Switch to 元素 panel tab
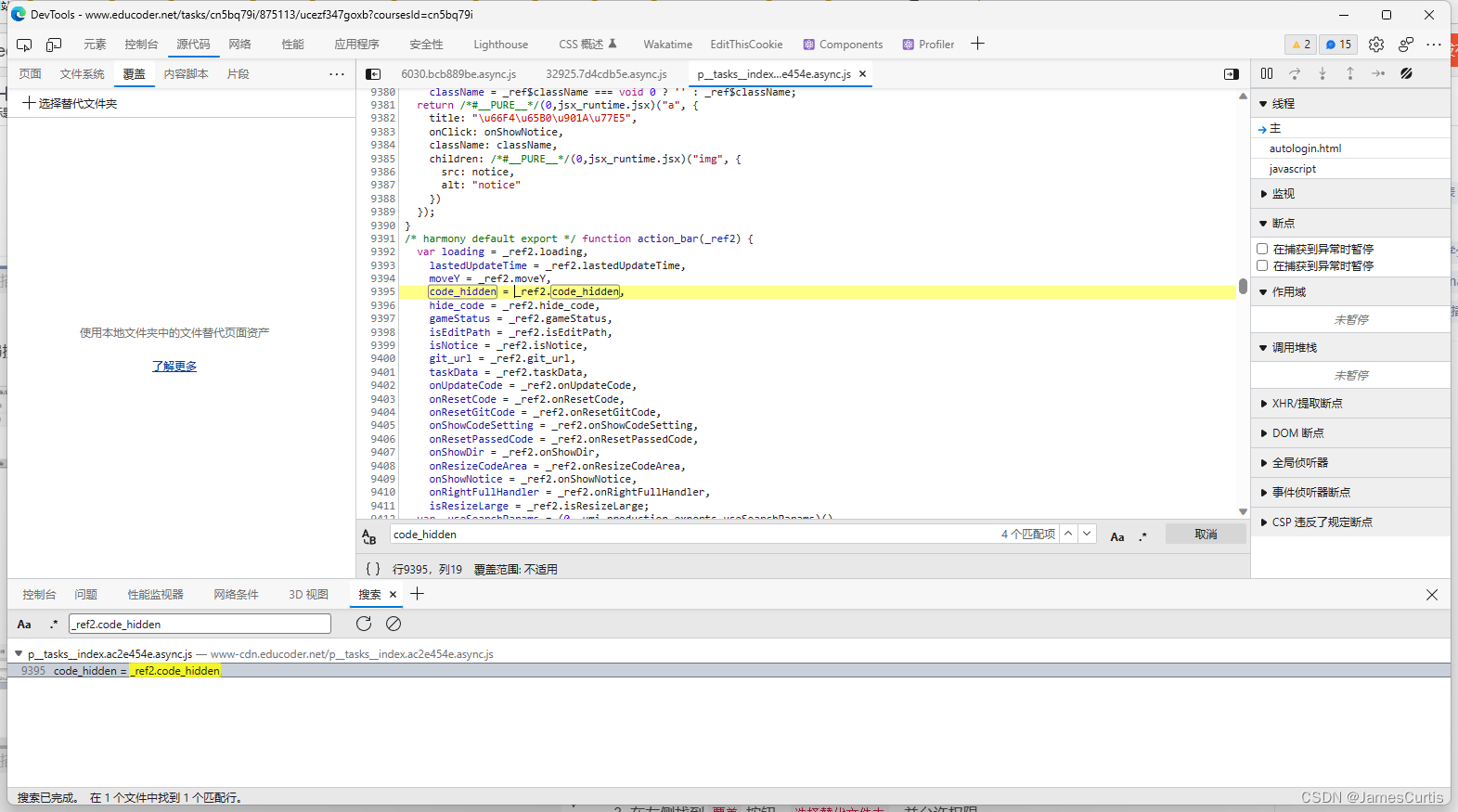 [x=95, y=45]
